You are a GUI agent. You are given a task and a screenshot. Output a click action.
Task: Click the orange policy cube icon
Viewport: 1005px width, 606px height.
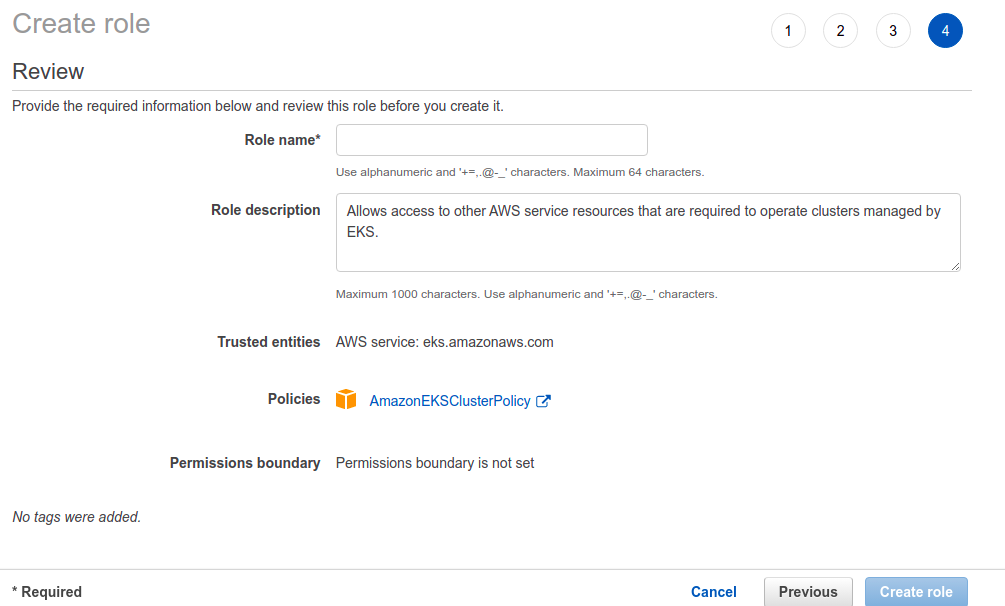(346, 399)
